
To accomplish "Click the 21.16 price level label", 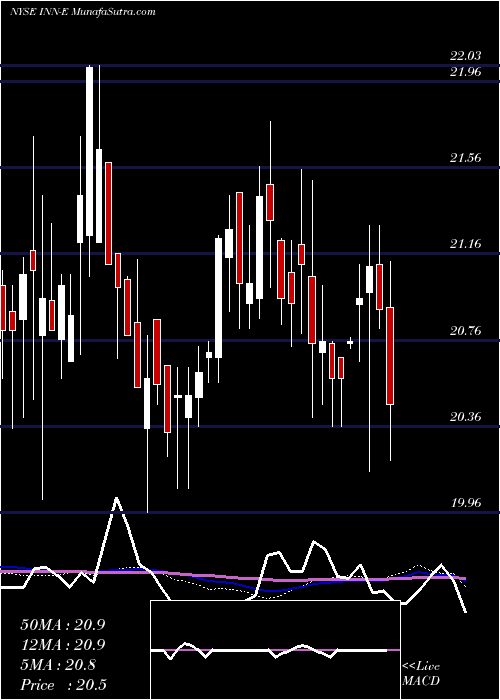I will pyautogui.click(x=466, y=244).
